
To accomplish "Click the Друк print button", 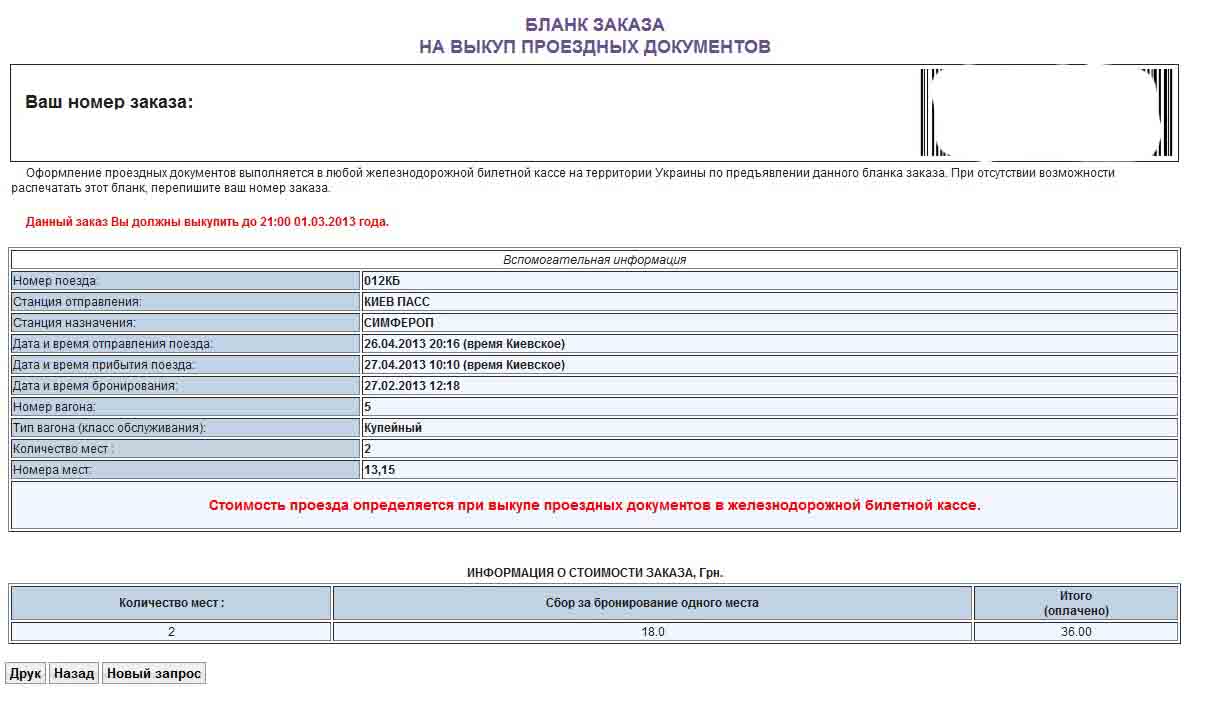I will 25,674.
